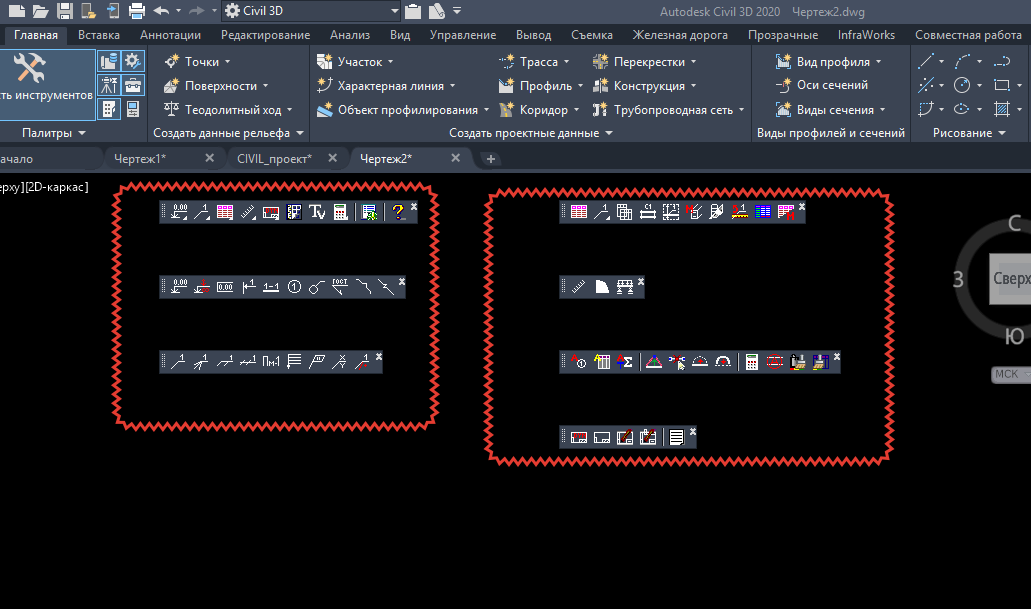Click the Пм-1 leader icon
The image size is (1031, 609).
tap(271, 362)
